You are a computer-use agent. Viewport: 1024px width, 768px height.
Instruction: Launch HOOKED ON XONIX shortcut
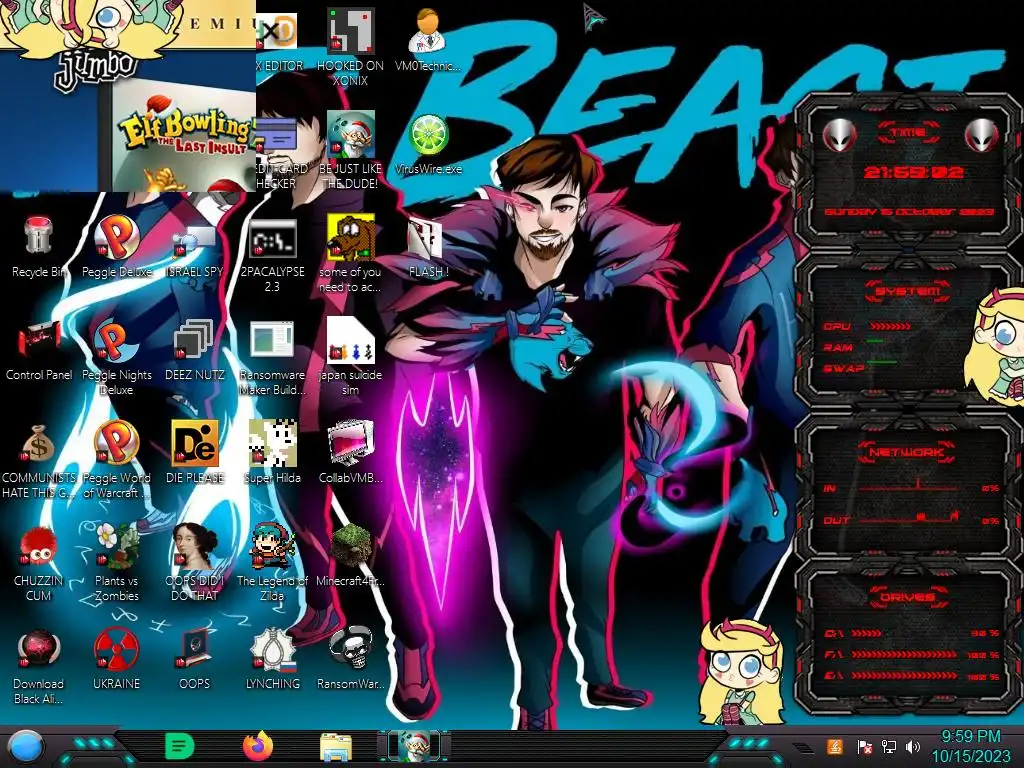click(x=351, y=31)
